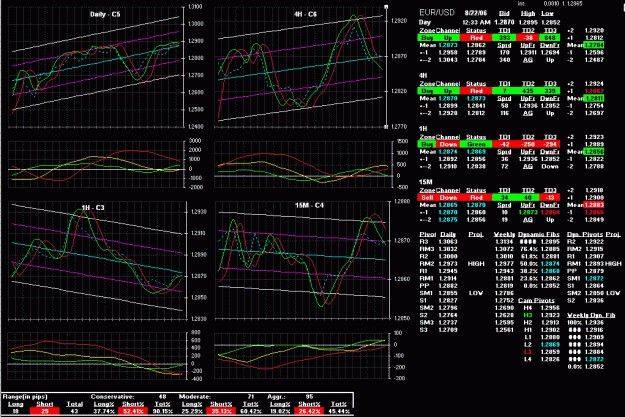Click the Daily - C5 chart title
The width and height of the screenshot is (625, 417).
pos(105,14)
